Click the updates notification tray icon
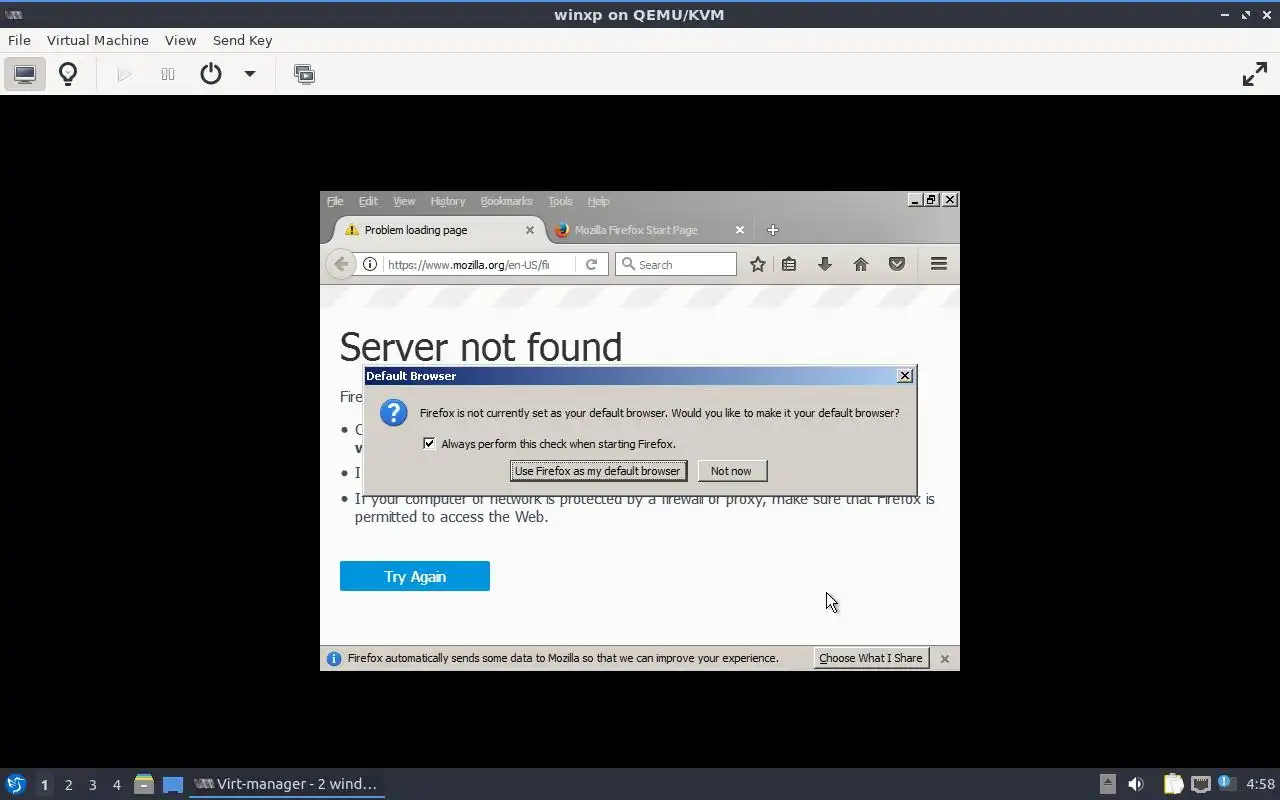The width and height of the screenshot is (1280, 800). (1227, 783)
